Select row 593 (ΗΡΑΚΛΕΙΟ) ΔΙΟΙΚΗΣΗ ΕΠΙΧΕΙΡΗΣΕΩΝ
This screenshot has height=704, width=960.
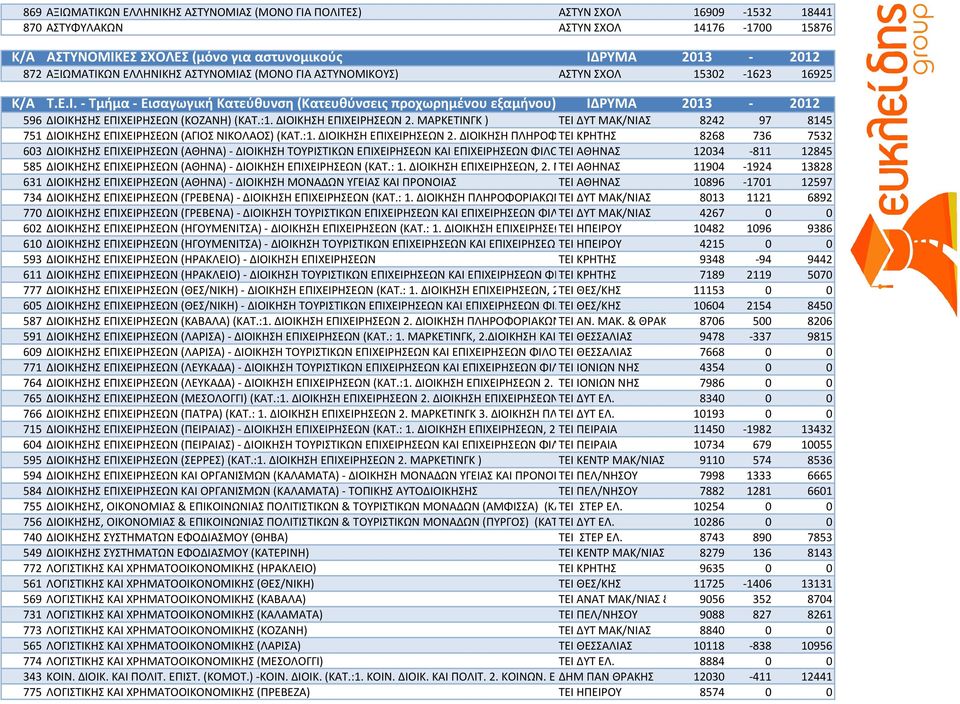point(418,260)
